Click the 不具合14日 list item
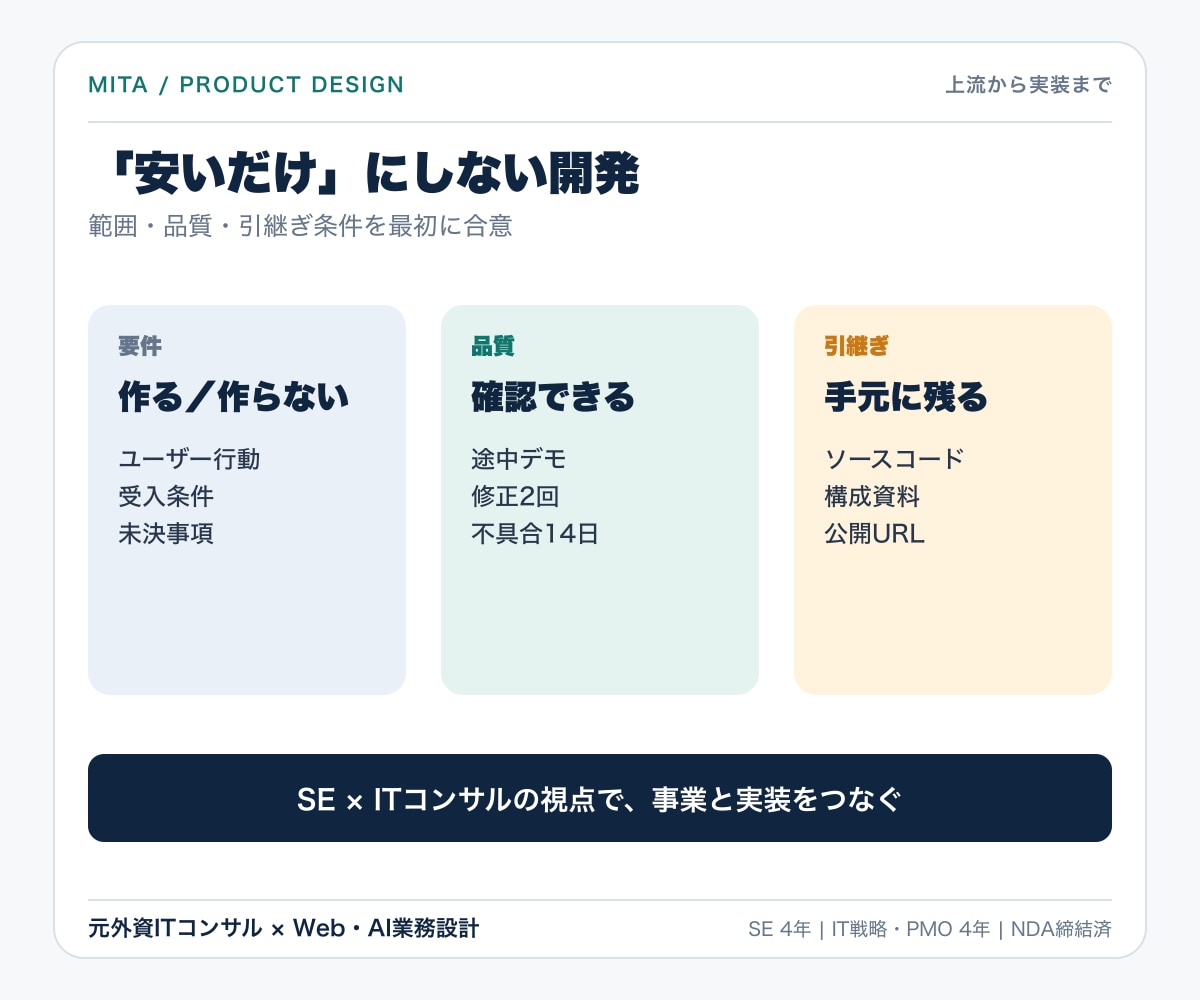 pos(535,533)
